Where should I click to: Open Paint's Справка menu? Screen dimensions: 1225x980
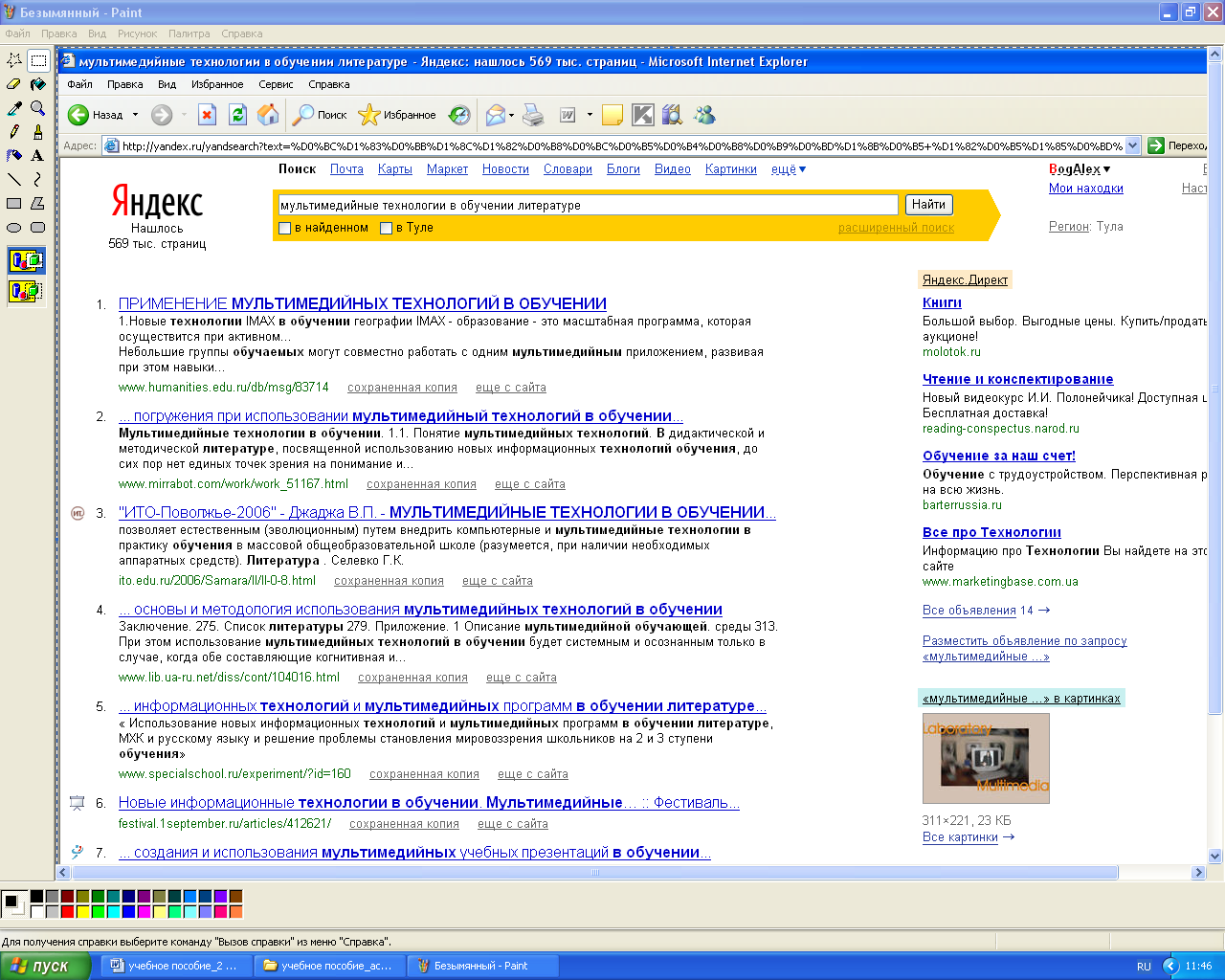coord(242,33)
